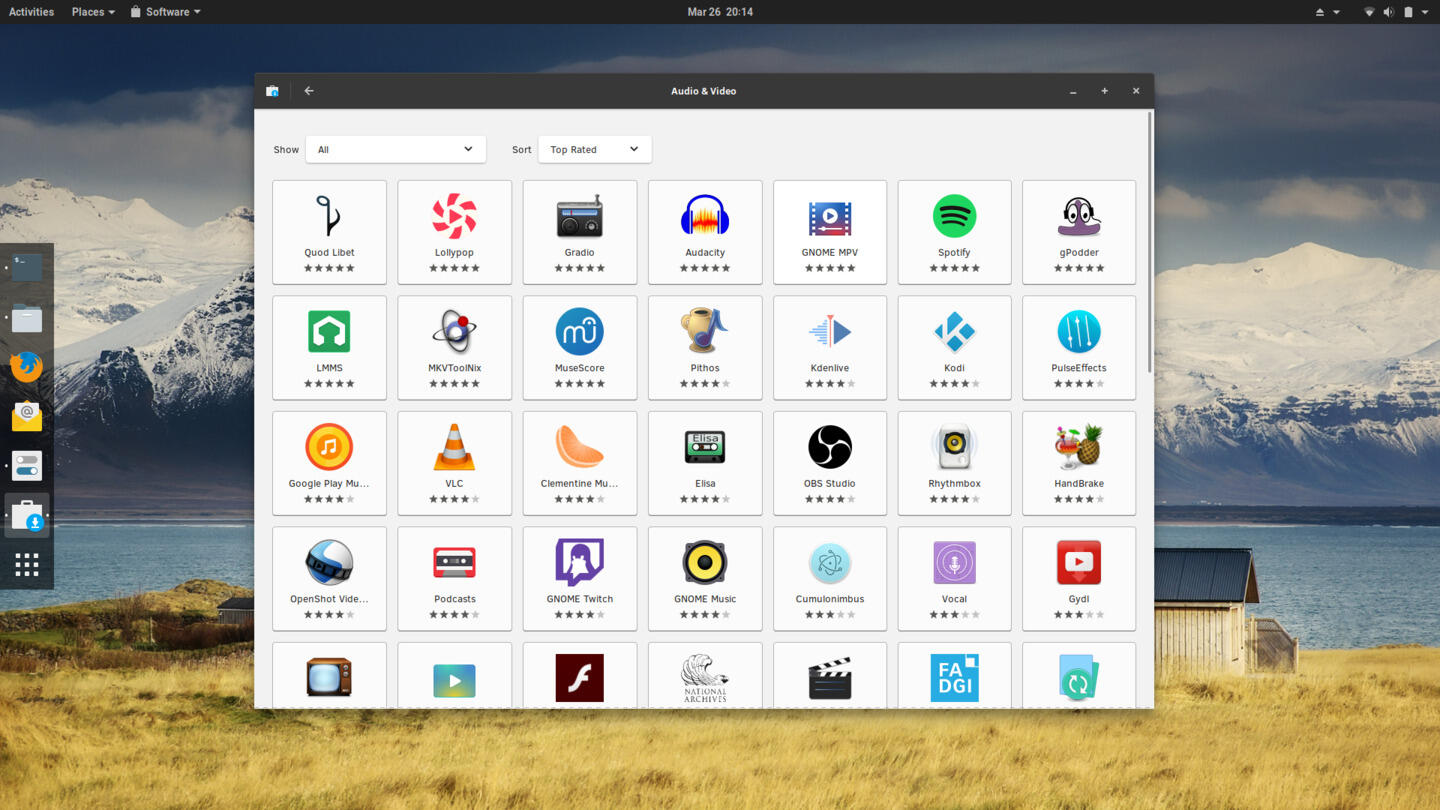Click the eject icon in top bar
This screenshot has height=810, width=1440.
[1320, 12]
